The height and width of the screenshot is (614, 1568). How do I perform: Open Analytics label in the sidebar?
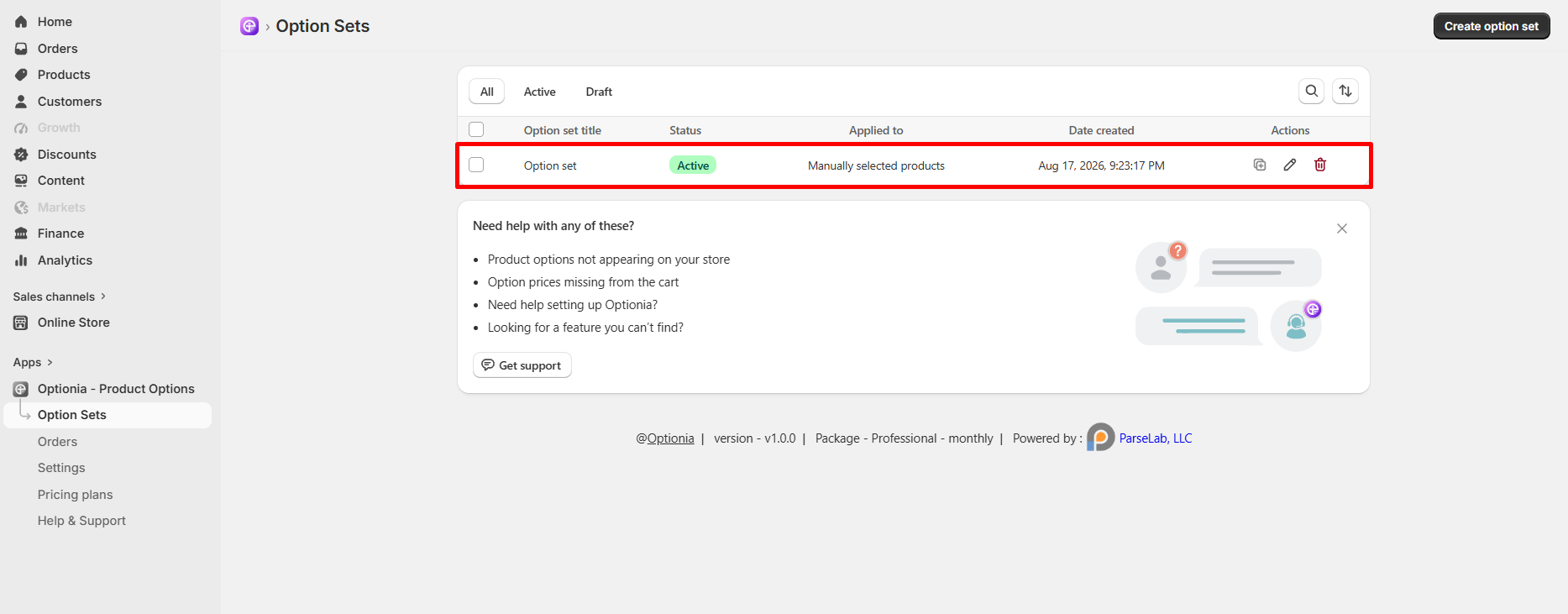[65, 260]
